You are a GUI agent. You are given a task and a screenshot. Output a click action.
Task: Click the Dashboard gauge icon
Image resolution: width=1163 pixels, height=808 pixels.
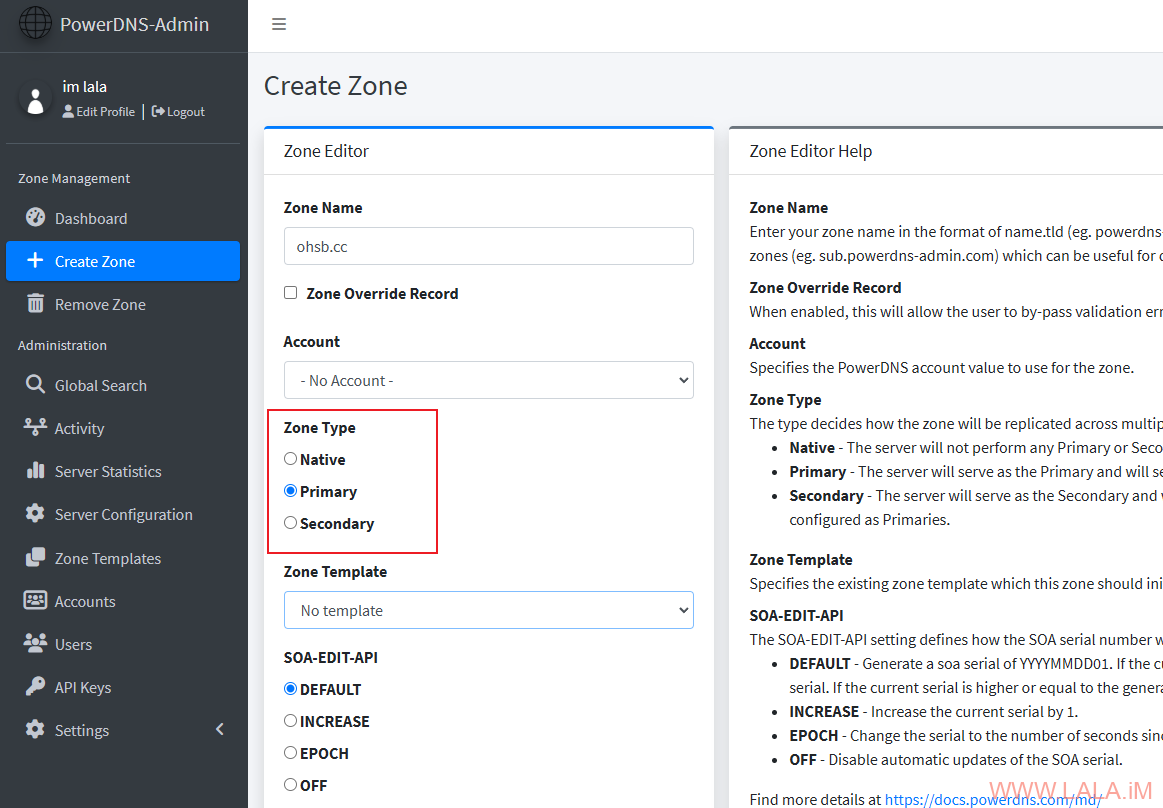35,218
